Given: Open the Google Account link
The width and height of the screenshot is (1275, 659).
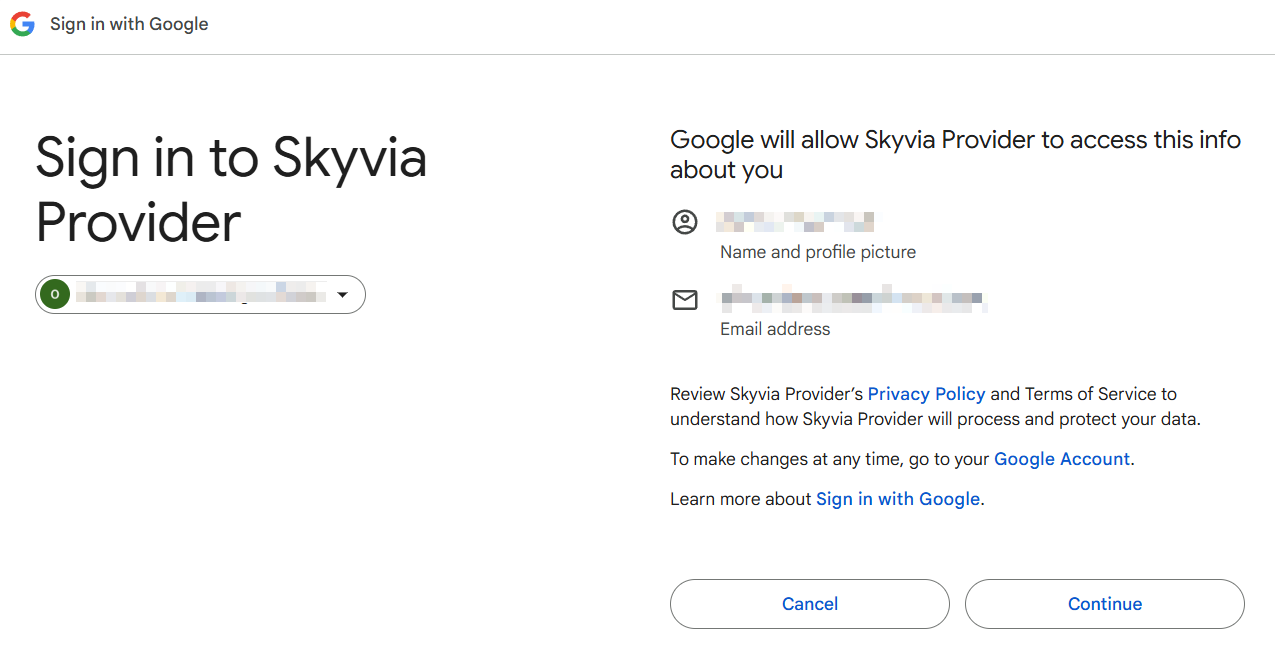Looking at the screenshot, I should [1061, 459].
